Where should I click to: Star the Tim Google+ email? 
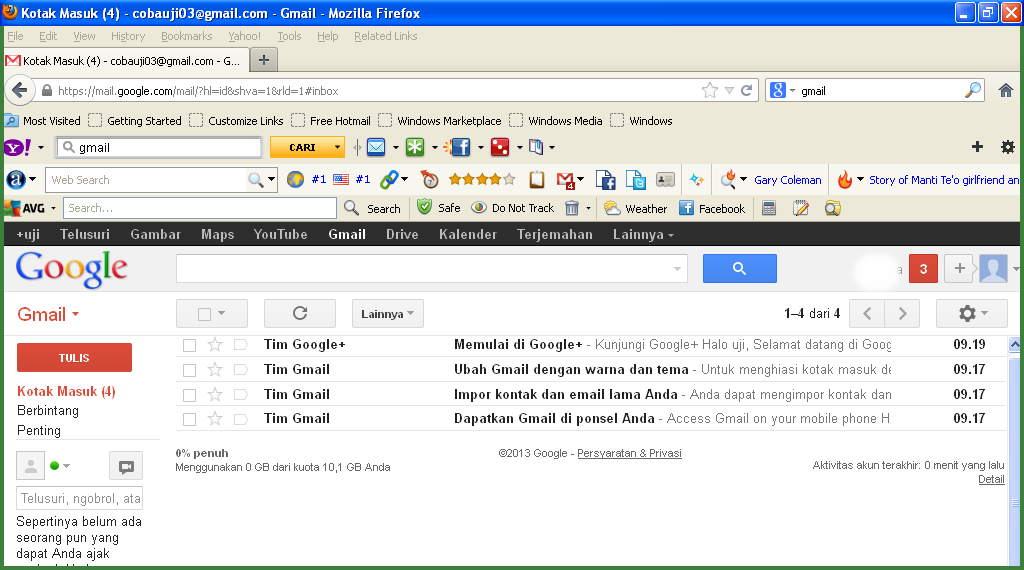215,344
